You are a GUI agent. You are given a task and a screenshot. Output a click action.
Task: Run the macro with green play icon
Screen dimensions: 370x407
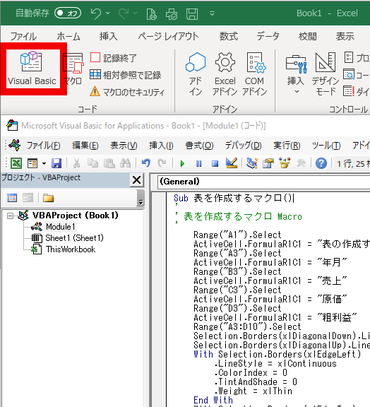click(182, 164)
